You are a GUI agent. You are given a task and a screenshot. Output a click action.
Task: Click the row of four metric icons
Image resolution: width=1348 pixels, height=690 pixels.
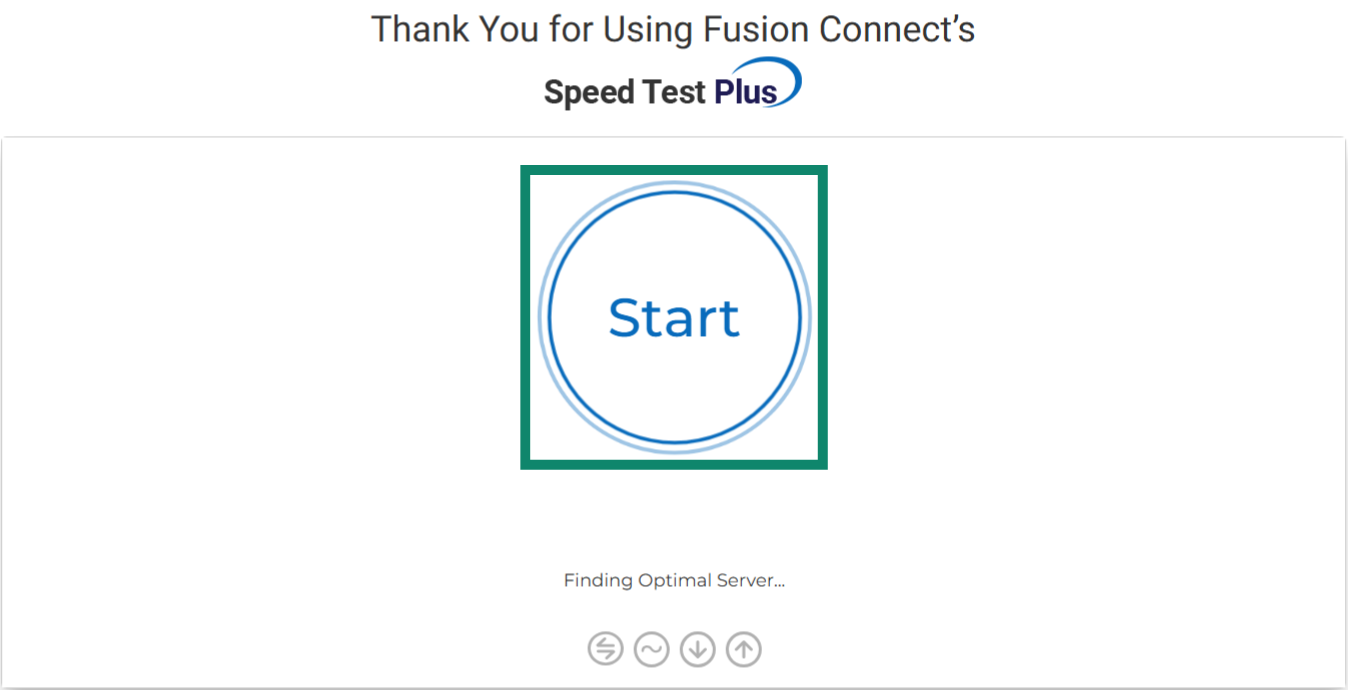tap(673, 648)
